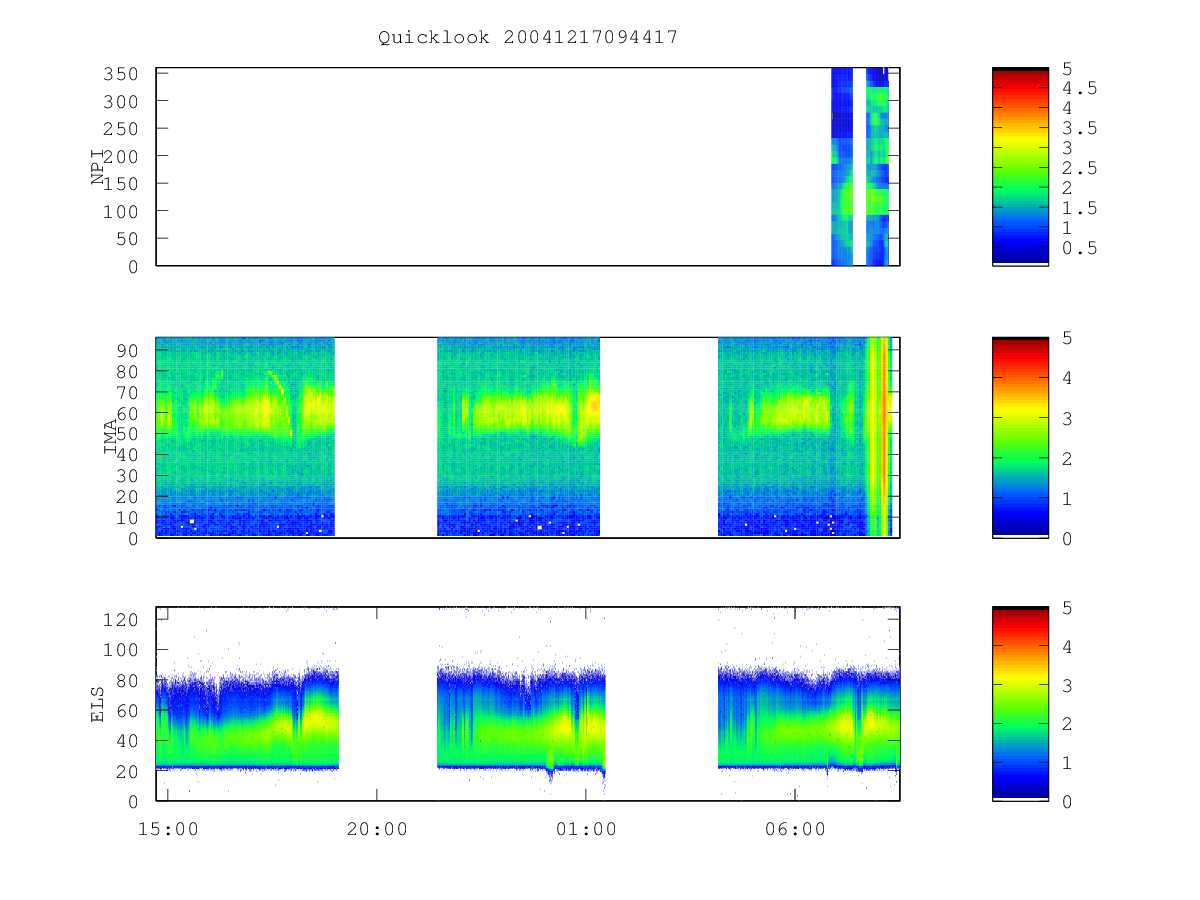Select the NPI axis label
Viewport: 1200px width, 900px height.
pyautogui.click(x=99, y=167)
